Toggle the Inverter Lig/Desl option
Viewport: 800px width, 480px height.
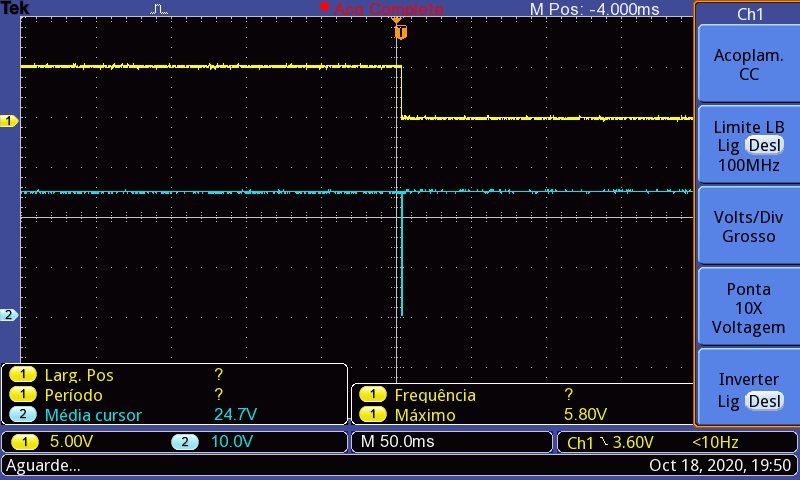pos(748,389)
